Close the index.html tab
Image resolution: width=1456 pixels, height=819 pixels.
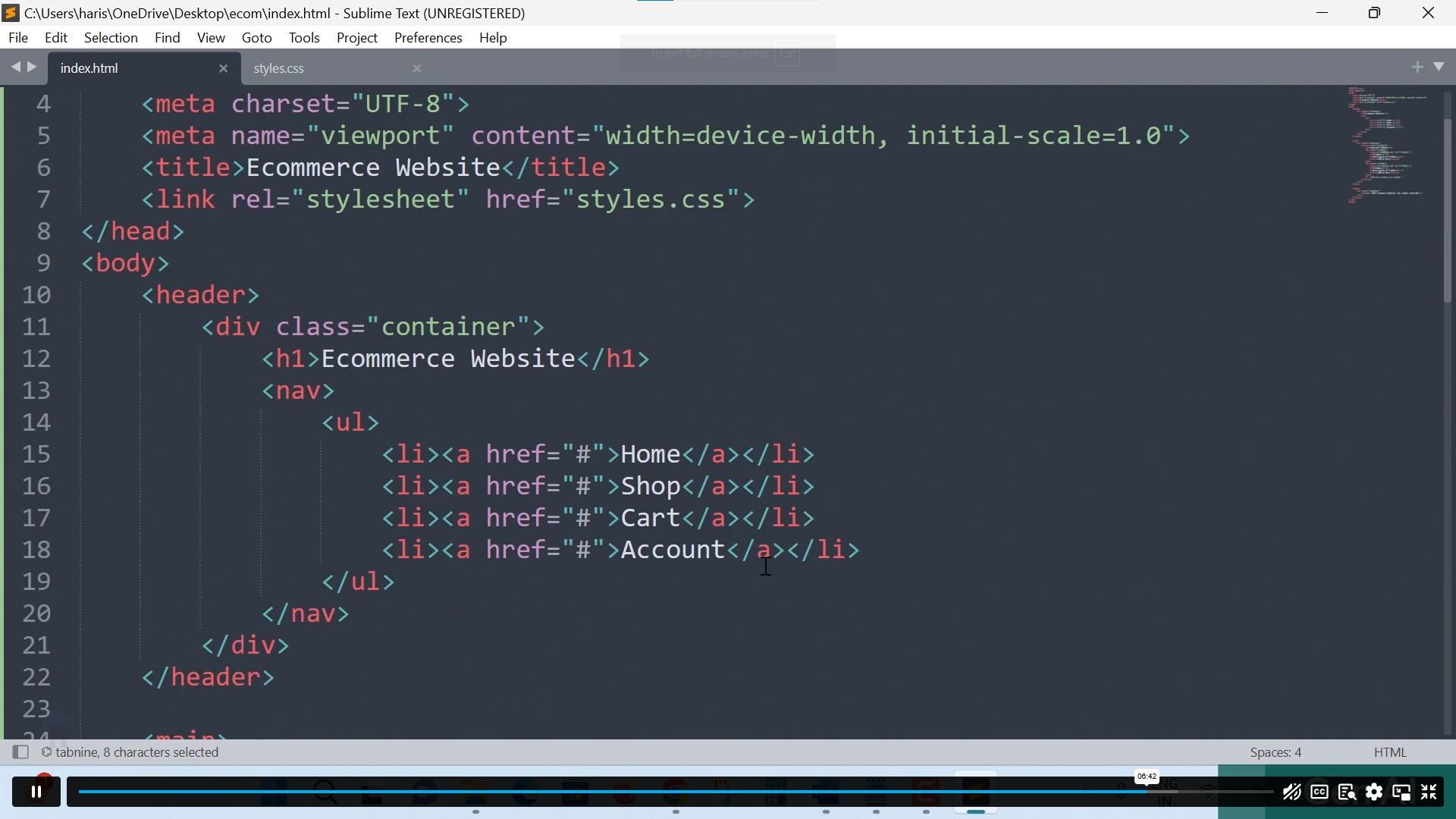pyautogui.click(x=223, y=68)
